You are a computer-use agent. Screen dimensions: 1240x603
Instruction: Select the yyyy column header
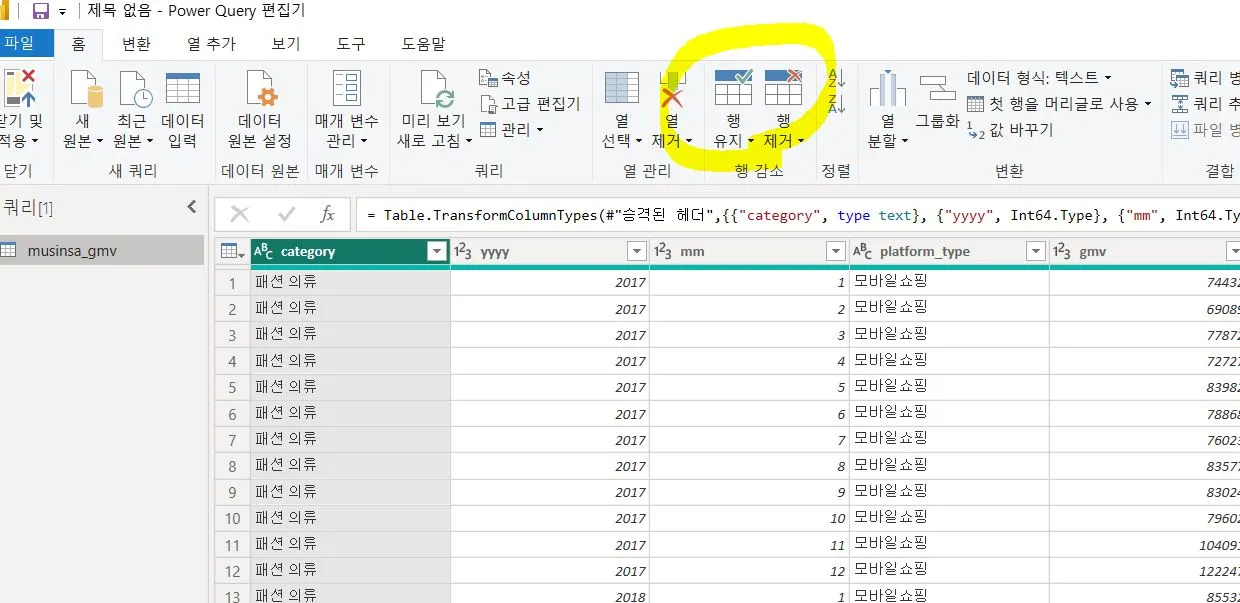[x=549, y=252]
